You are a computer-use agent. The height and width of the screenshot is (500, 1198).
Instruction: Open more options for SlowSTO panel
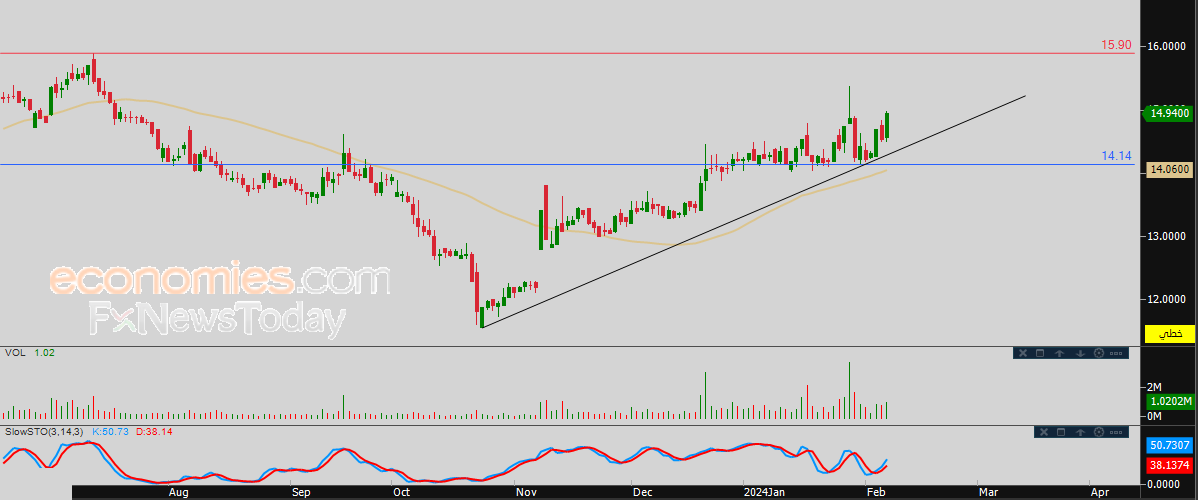click(1116, 432)
